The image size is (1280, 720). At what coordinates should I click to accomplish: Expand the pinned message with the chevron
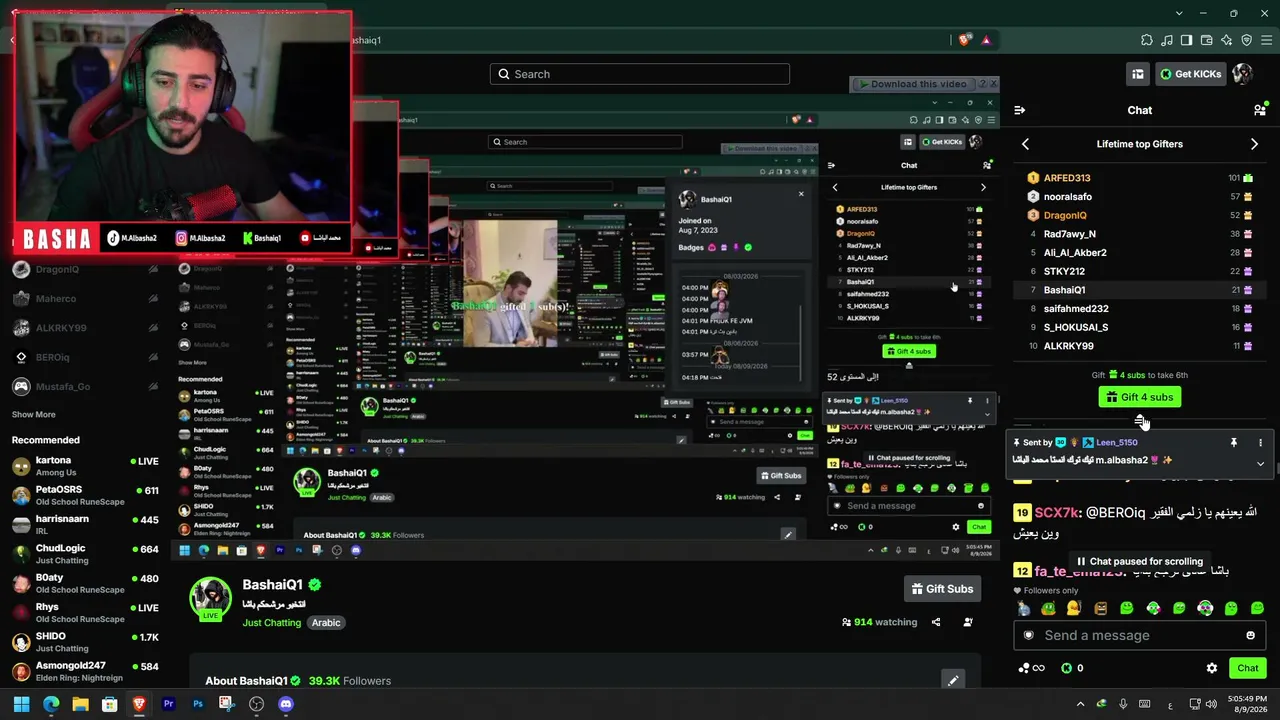(x=1260, y=463)
